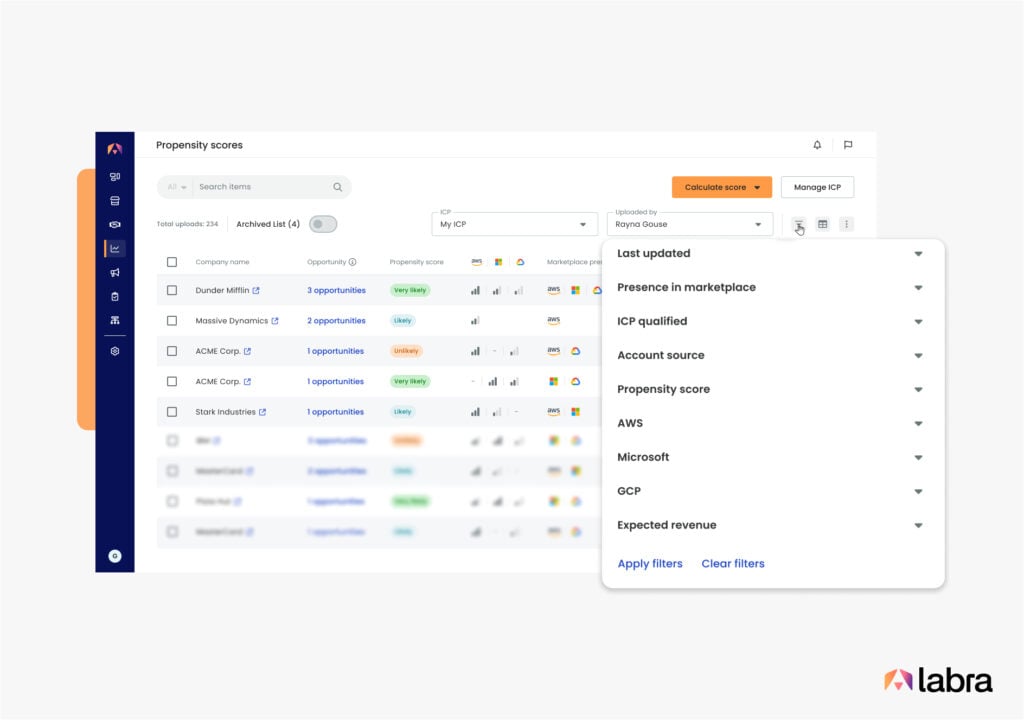
Task: Open the notifications bell icon
Action: tap(817, 145)
